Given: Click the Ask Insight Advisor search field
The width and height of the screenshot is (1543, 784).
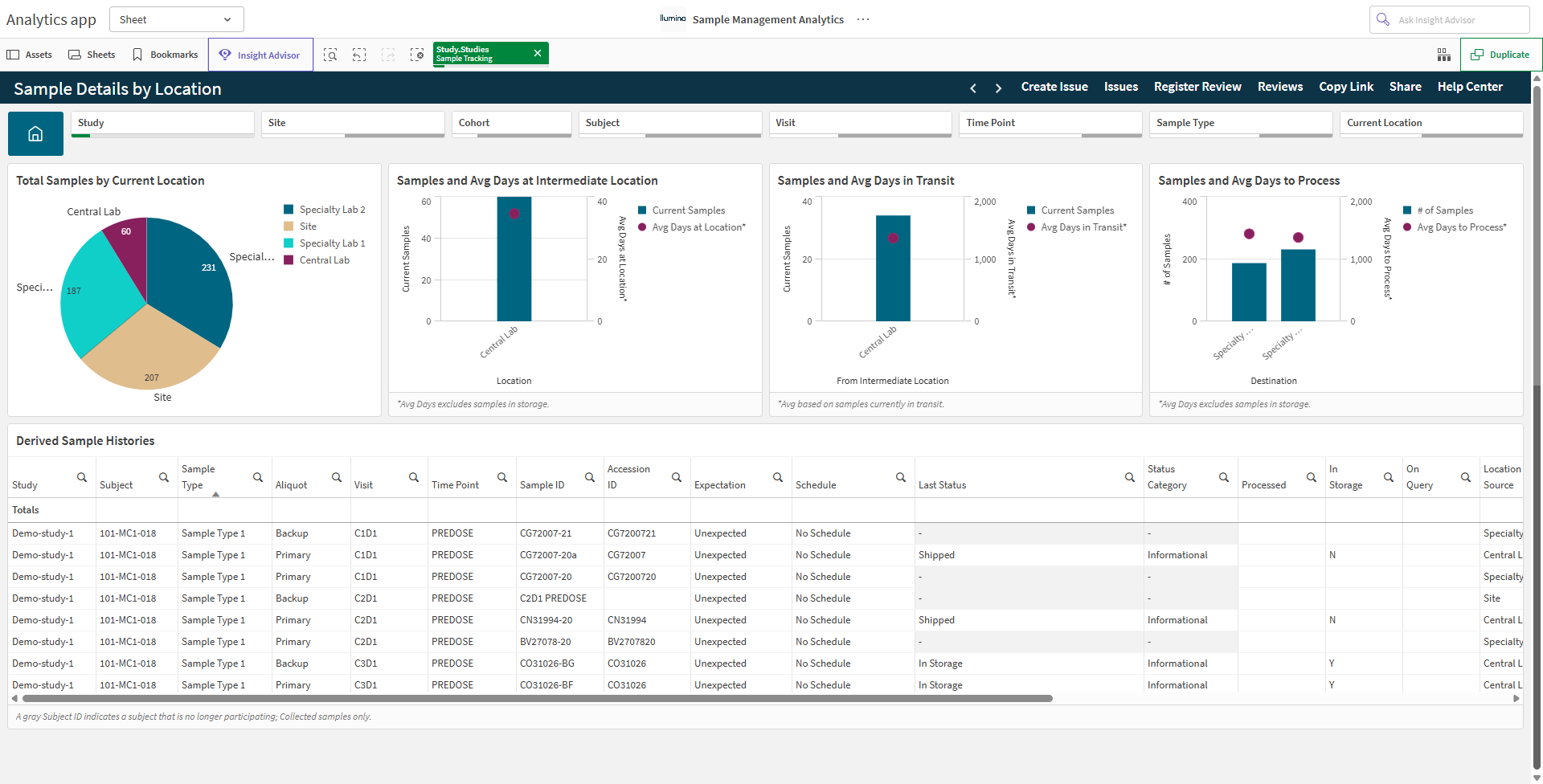Looking at the screenshot, I should [1449, 19].
